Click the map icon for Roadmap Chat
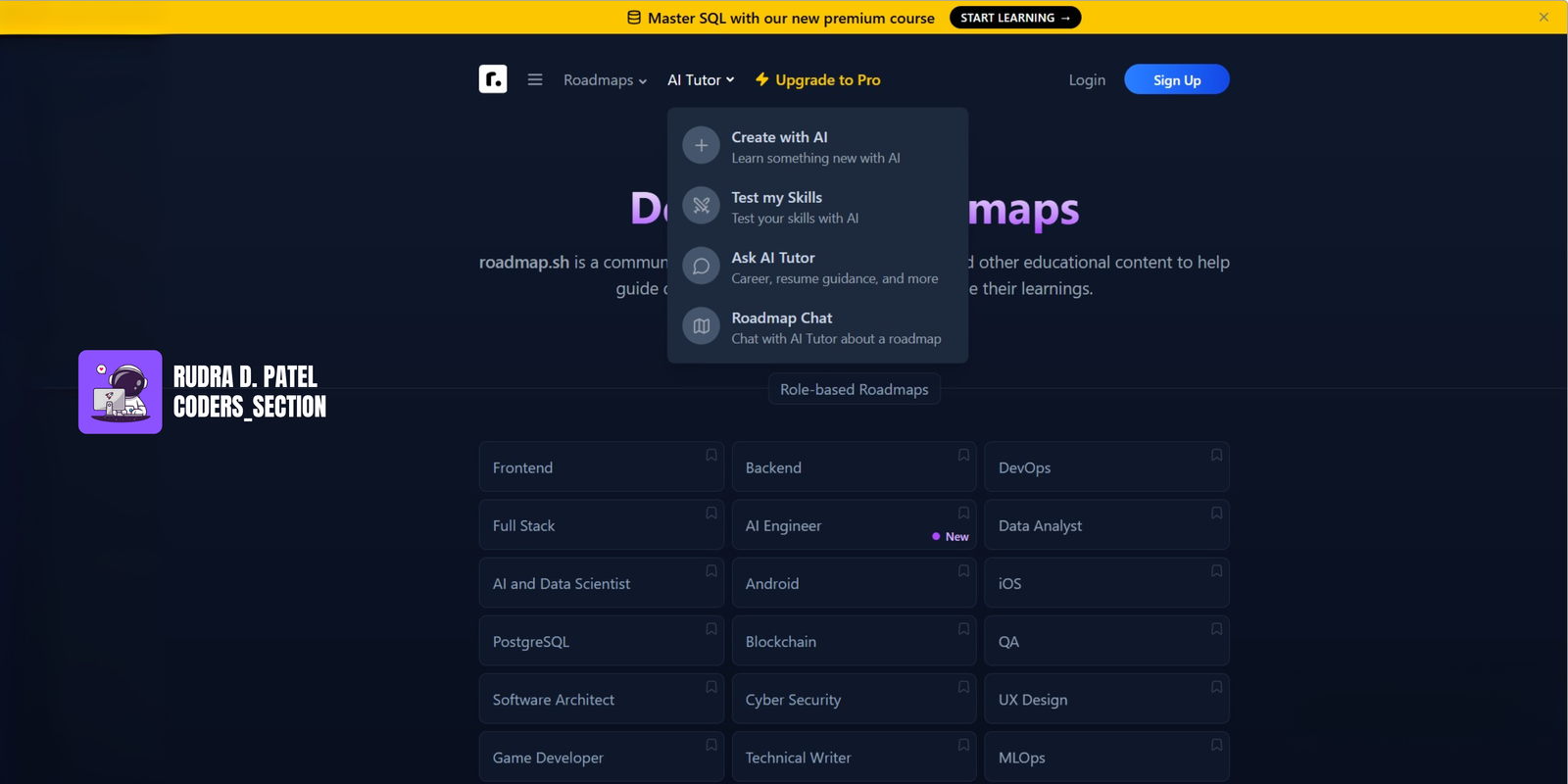 click(x=701, y=326)
